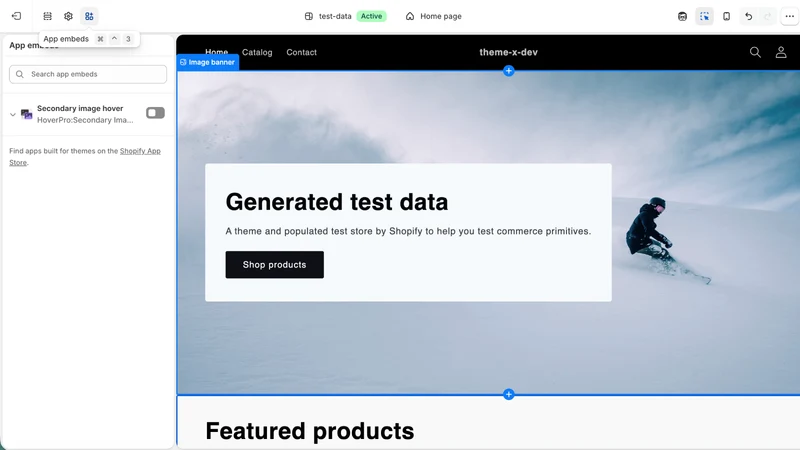Toggle the inspector selection tool
This screenshot has width=800, height=450.
click(705, 16)
